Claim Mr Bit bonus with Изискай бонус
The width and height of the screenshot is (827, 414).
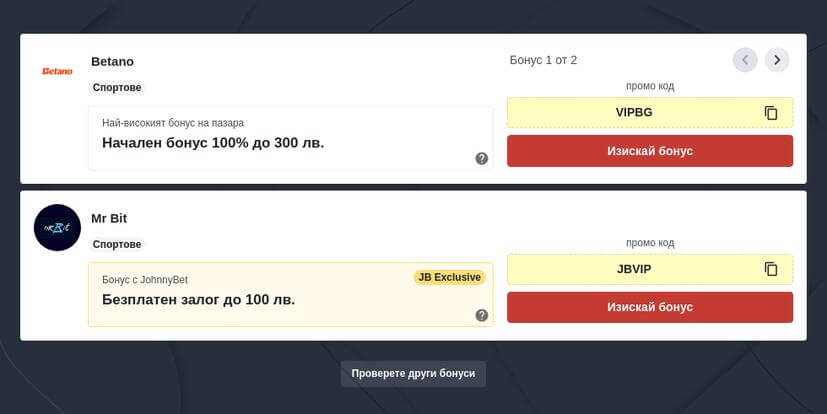tap(649, 307)
